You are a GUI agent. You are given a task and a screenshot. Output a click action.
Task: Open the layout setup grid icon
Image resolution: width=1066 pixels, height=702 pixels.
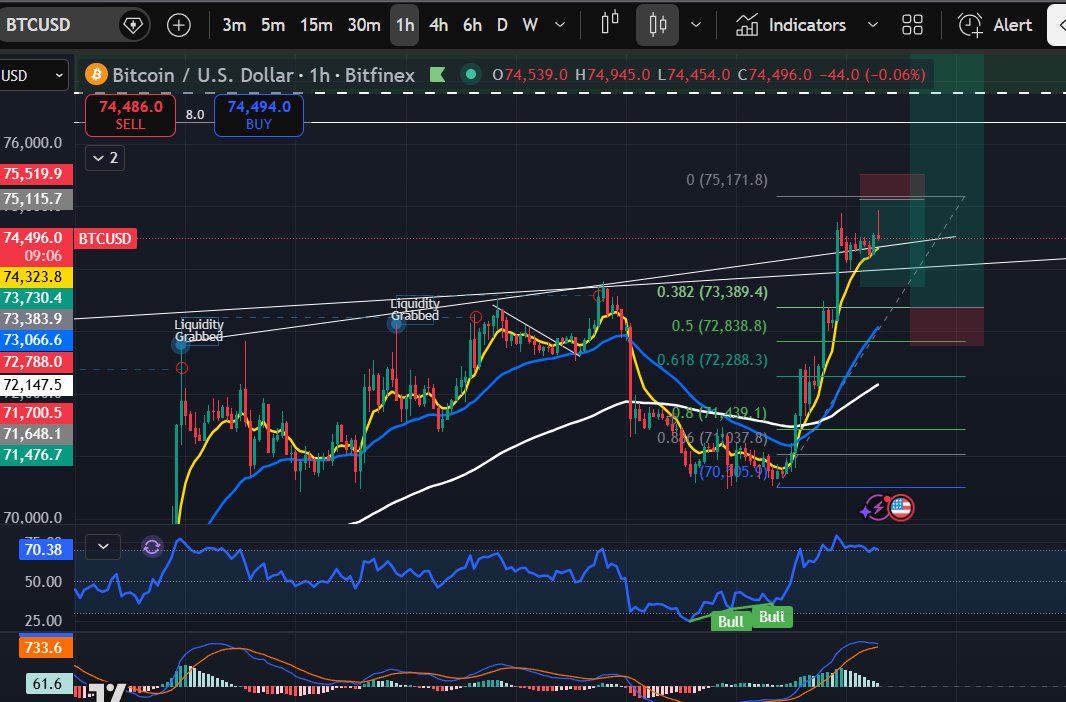(912, 25)
